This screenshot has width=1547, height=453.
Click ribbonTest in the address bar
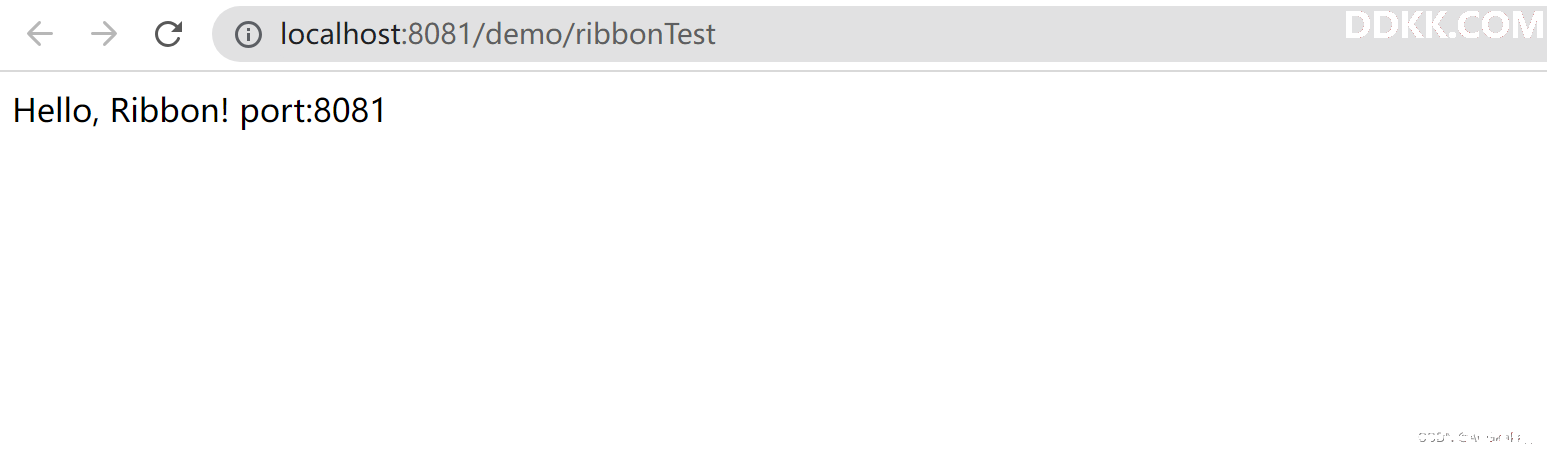(645, 34)
